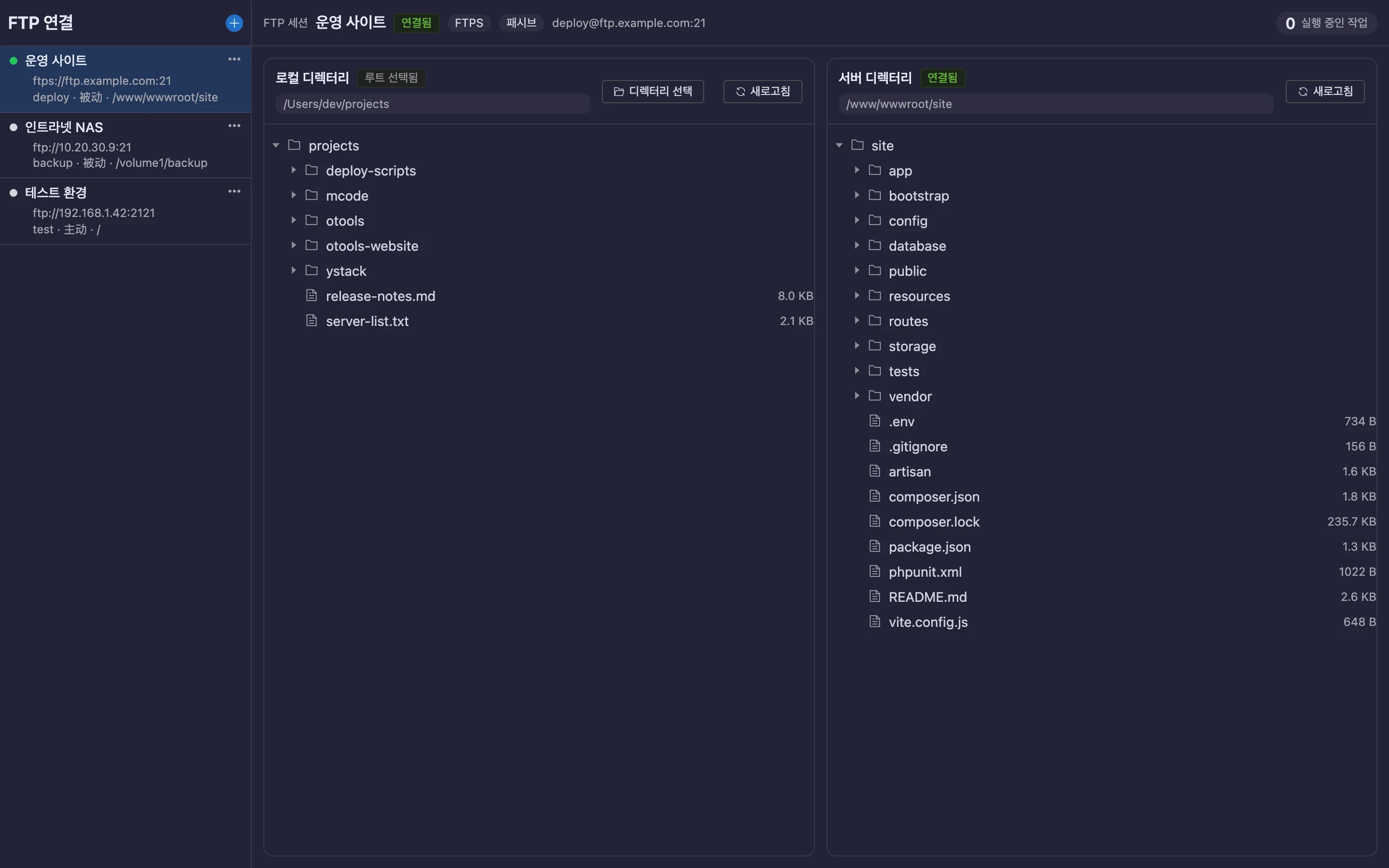Image resolution: width=1389 pixels, height=868 pixels.
Task: Expand the otools-website folder
Action: [x=293, y=245]
